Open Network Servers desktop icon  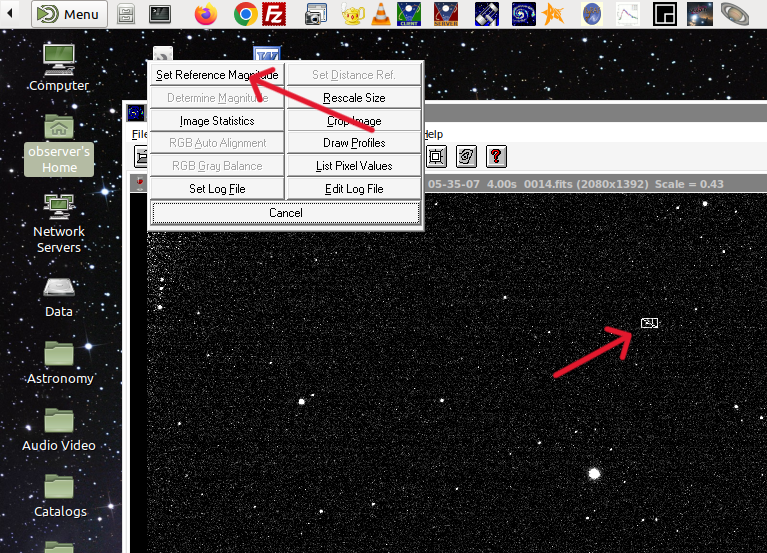(59, 224)
